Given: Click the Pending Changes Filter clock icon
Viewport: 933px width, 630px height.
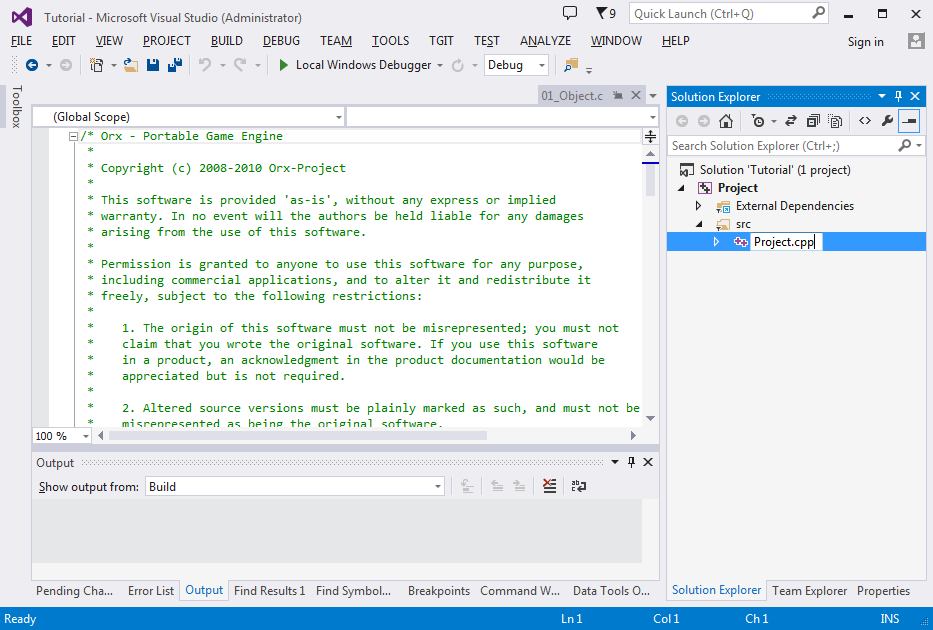Looking at the screenshot, I should [x=758, y=121].
